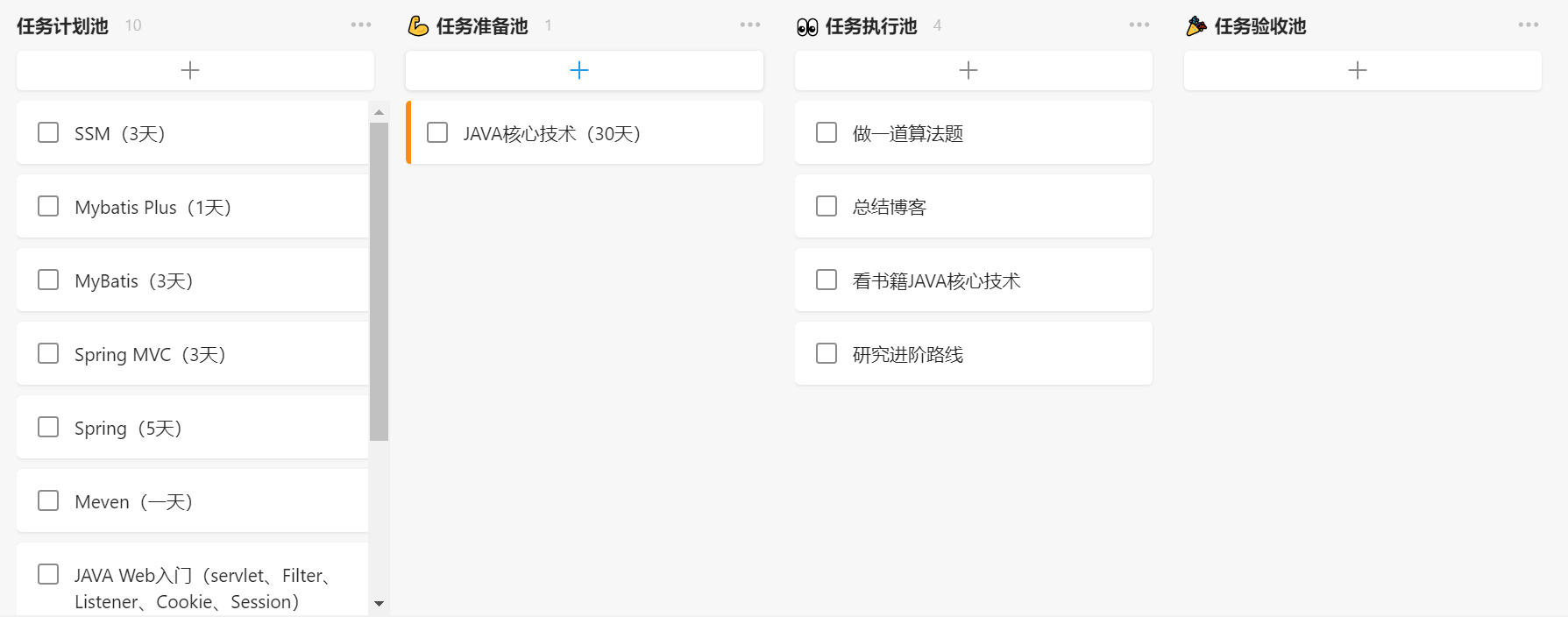Open the Mybatis Plus（1天）task card

[x=193, y=206]
